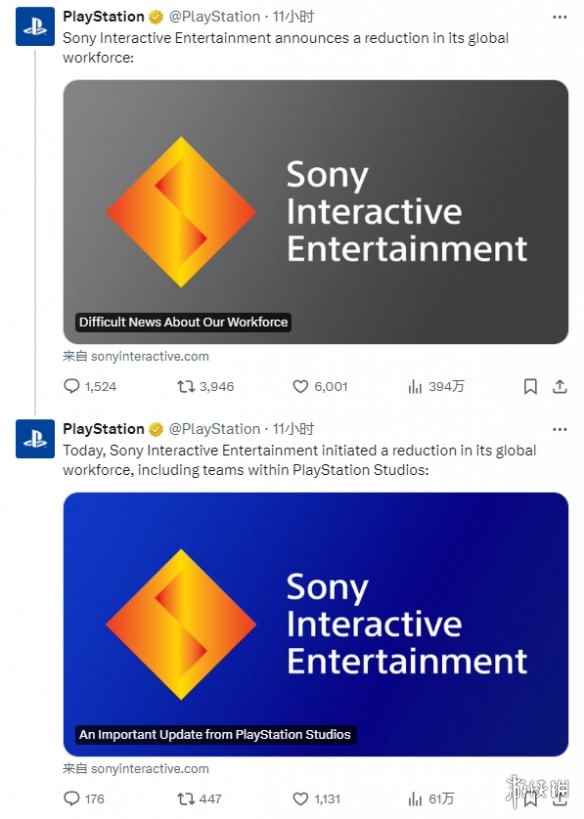
Task: Share the first PlayStation tweet
Action: point(559,387)
